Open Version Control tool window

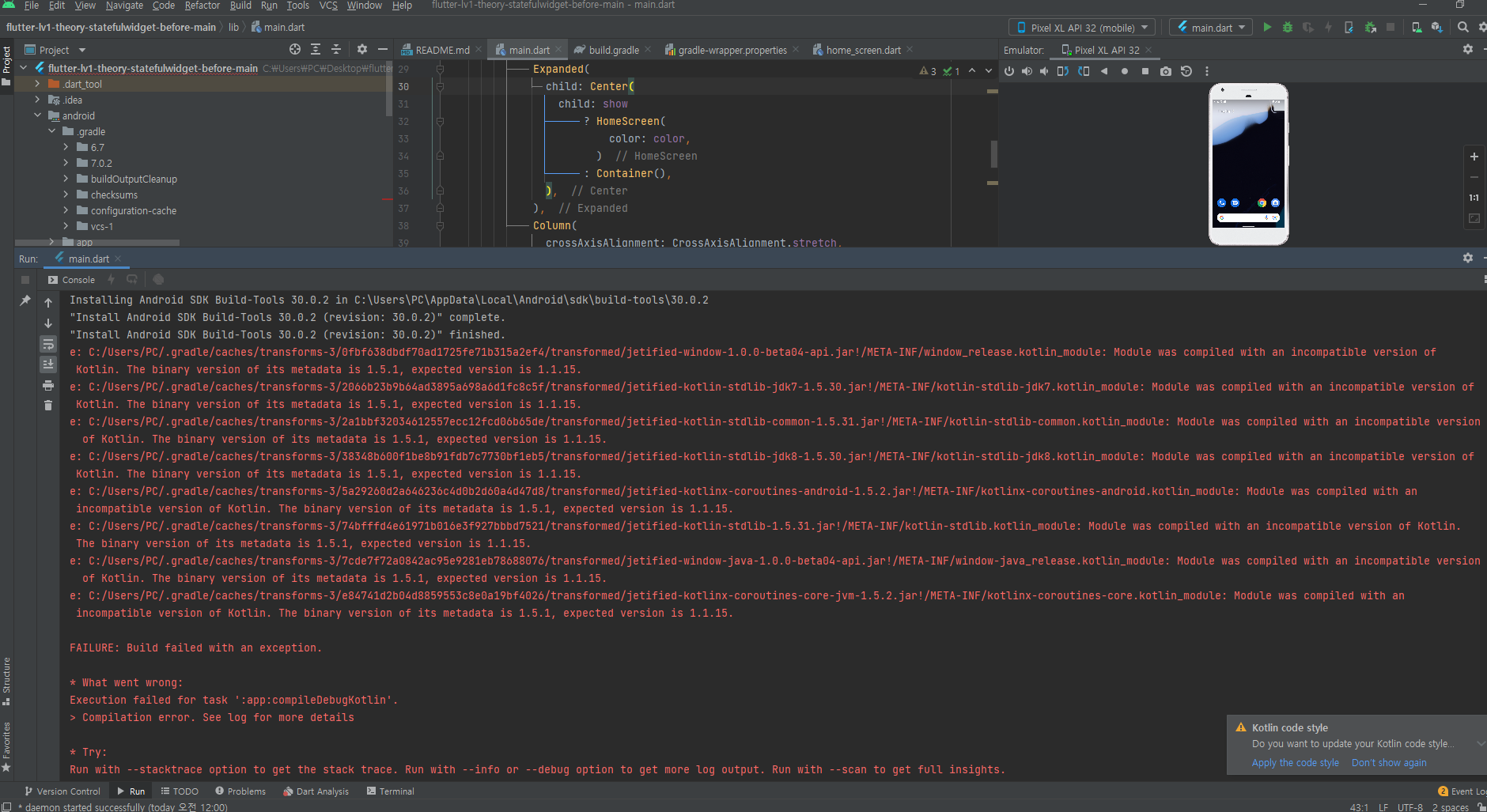click(x=62, y=791)
